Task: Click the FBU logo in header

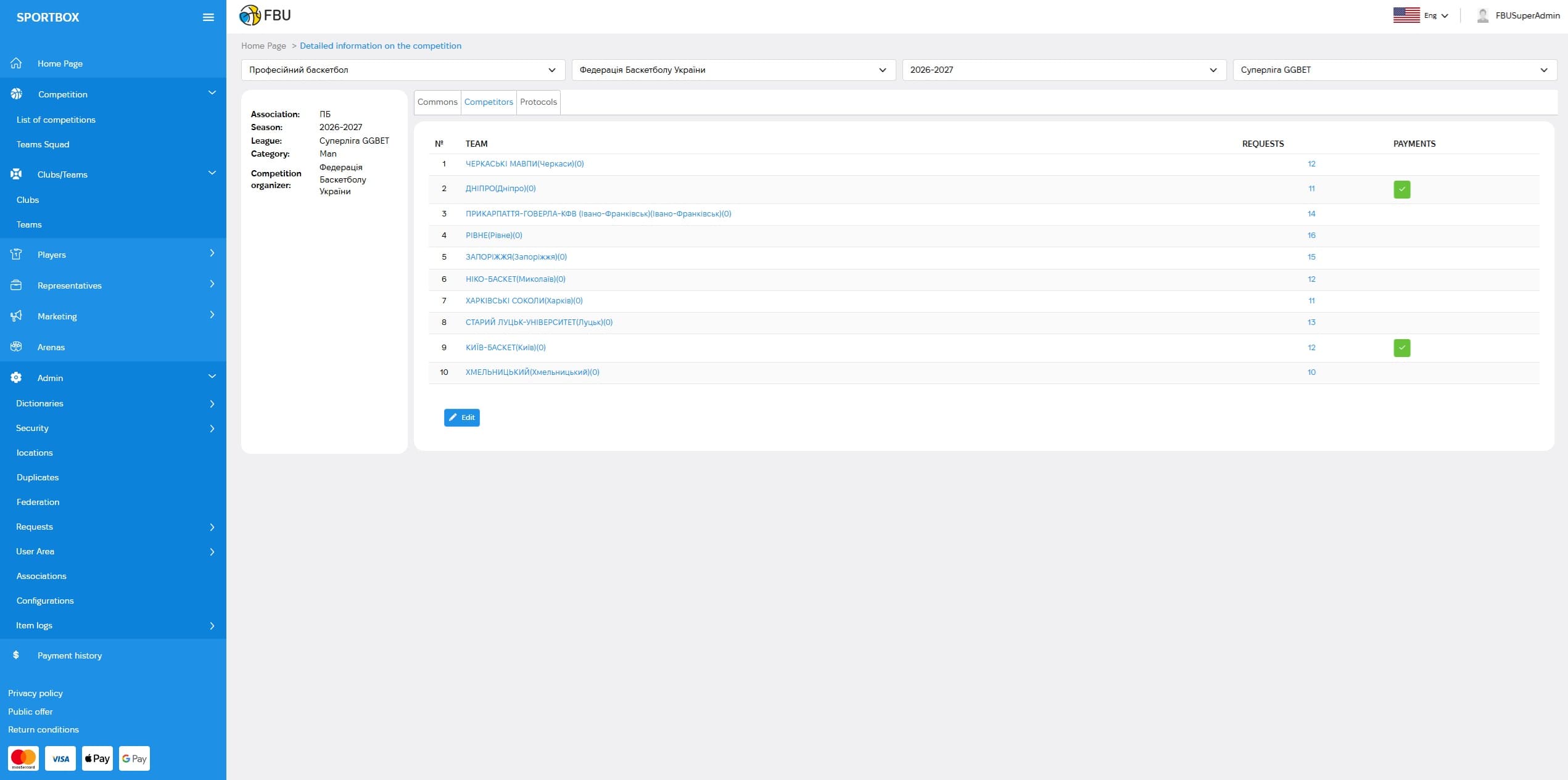Action: click(265, 15)
